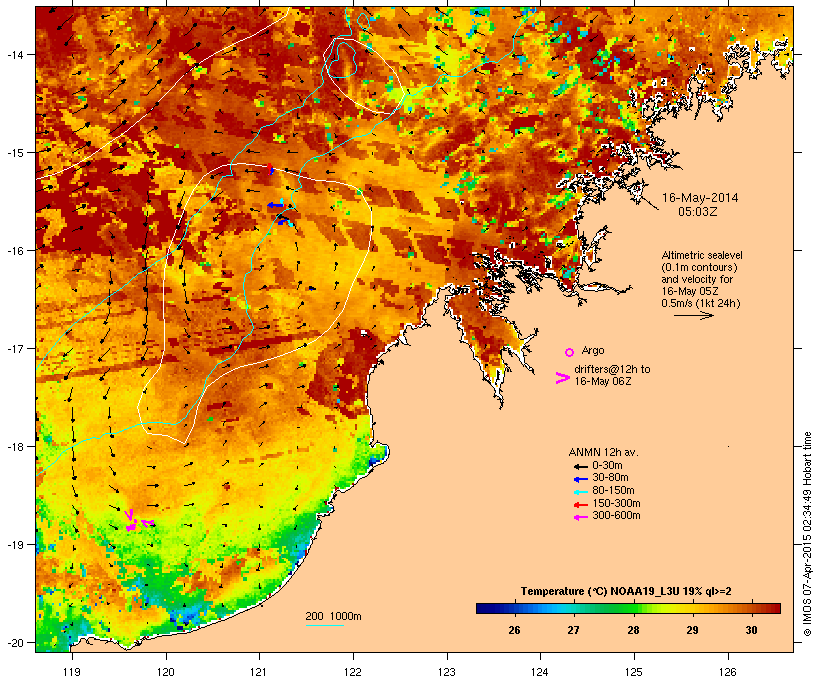Click the magenta 300-600m legend arrow
Viewport: 820px width, 680px height.
[580, 517]
